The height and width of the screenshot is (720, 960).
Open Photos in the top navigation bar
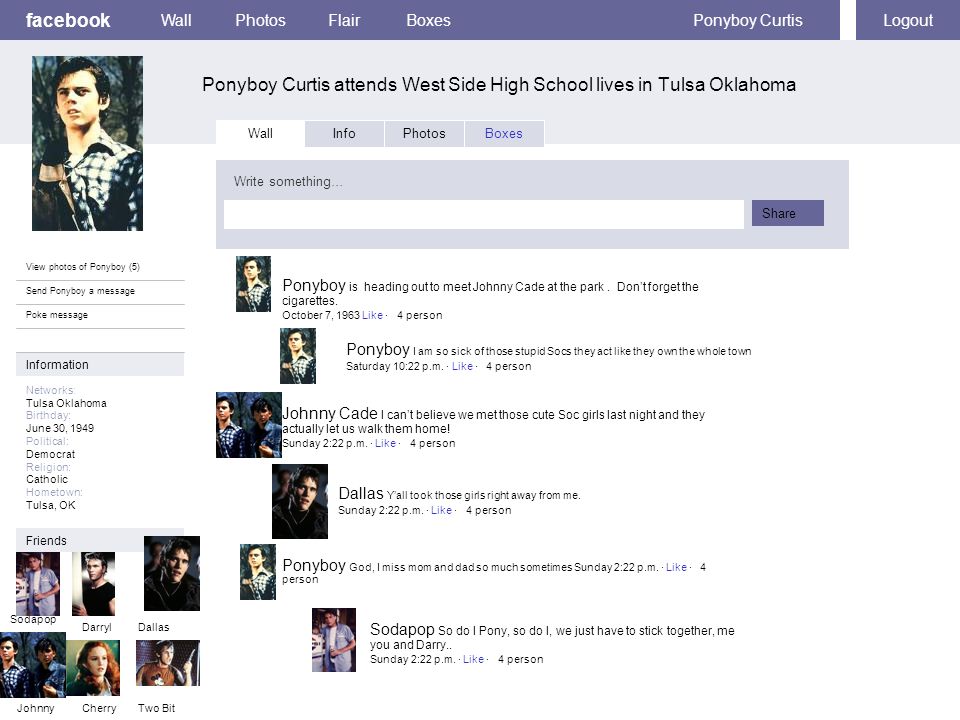(260, 20)
